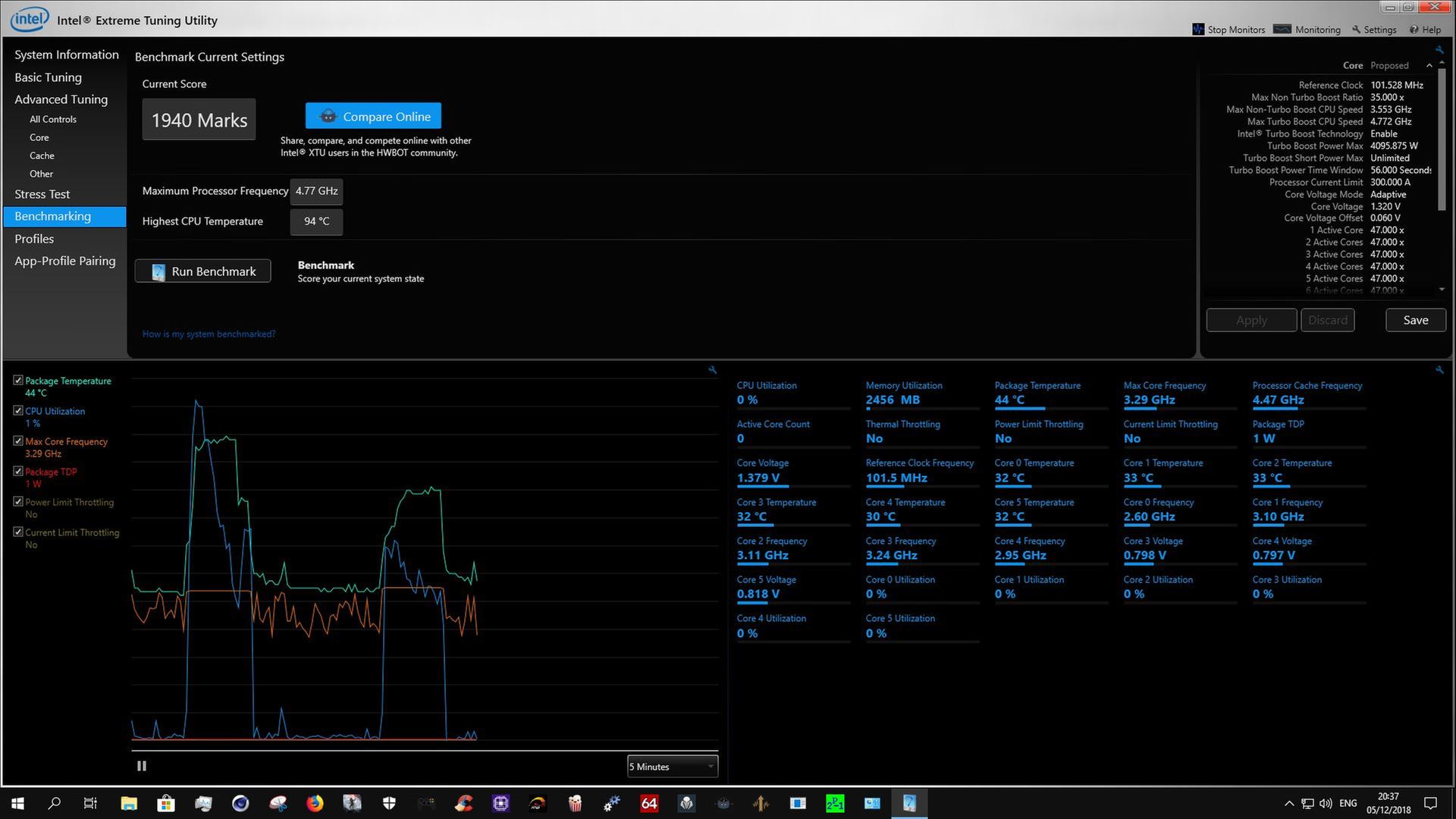
Task: Click the Discard button
Action: pyautogui.click(x=1328, y=320)
